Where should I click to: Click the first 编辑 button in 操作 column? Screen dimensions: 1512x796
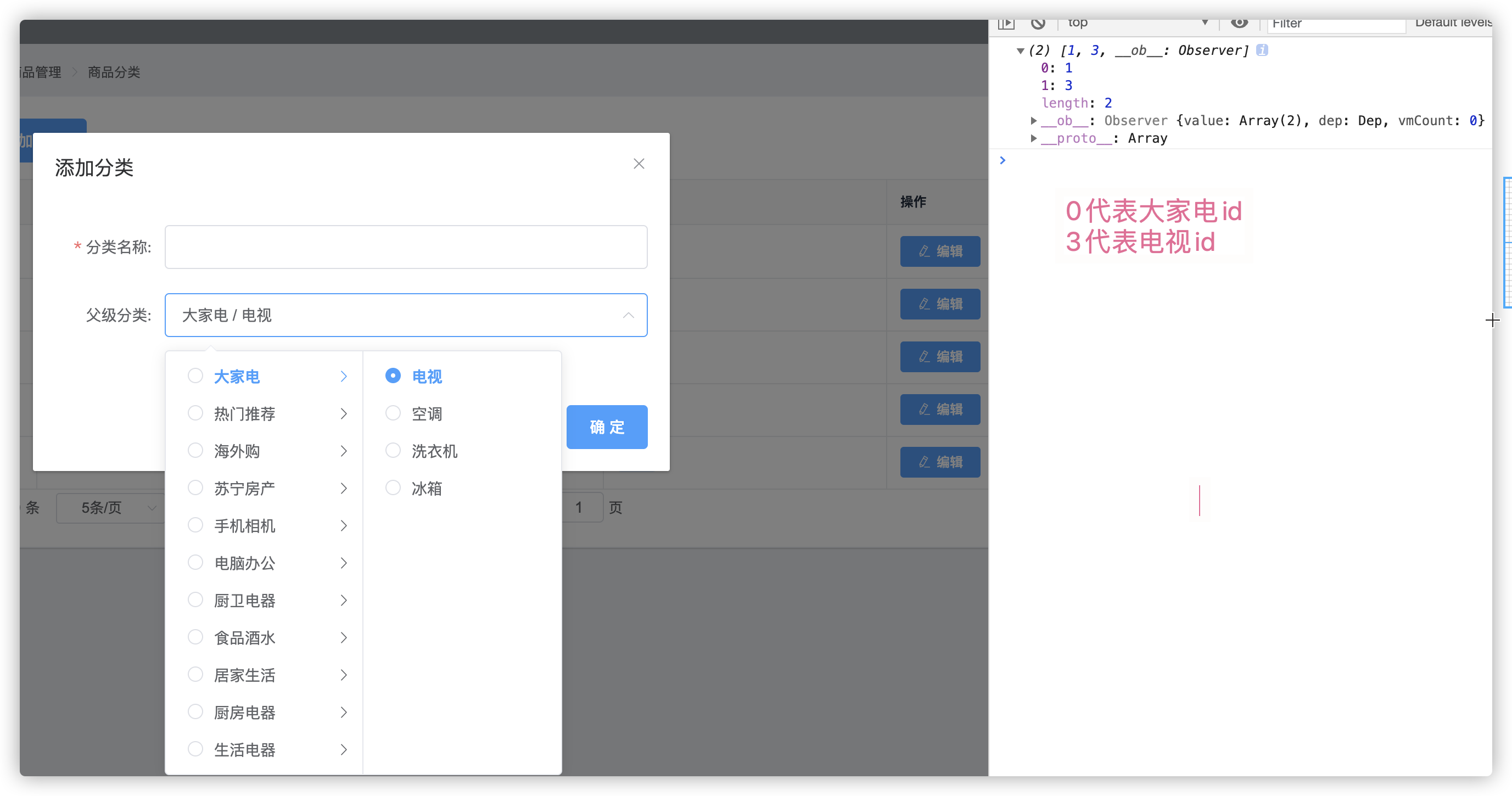click(940, 251)
